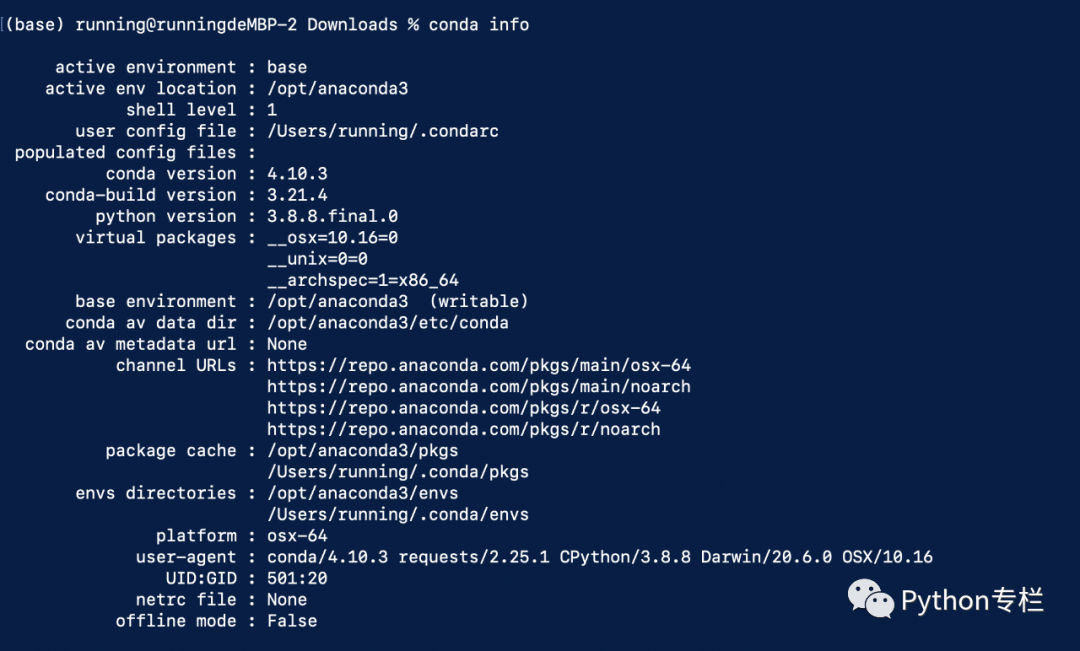Open the repo.anaconda.com pkgs/r/noarch URL

(x=463, y=429)
